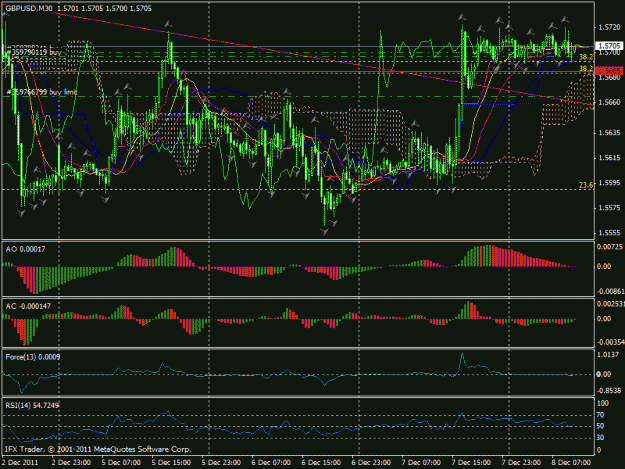The image size is (625, 469).
Task: Click the RSI(14) 54.7249 indicator label
Action: 32,406
